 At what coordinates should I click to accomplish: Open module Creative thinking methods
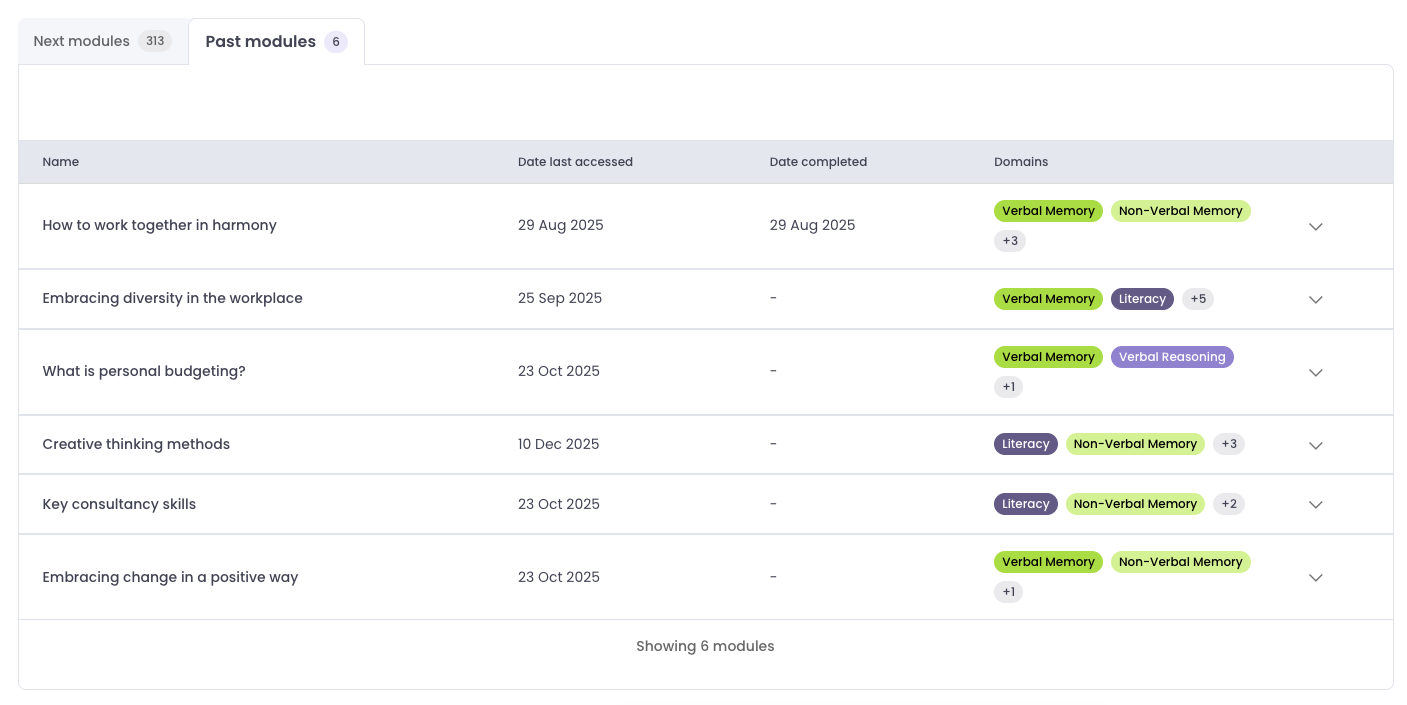pos(136,444)
